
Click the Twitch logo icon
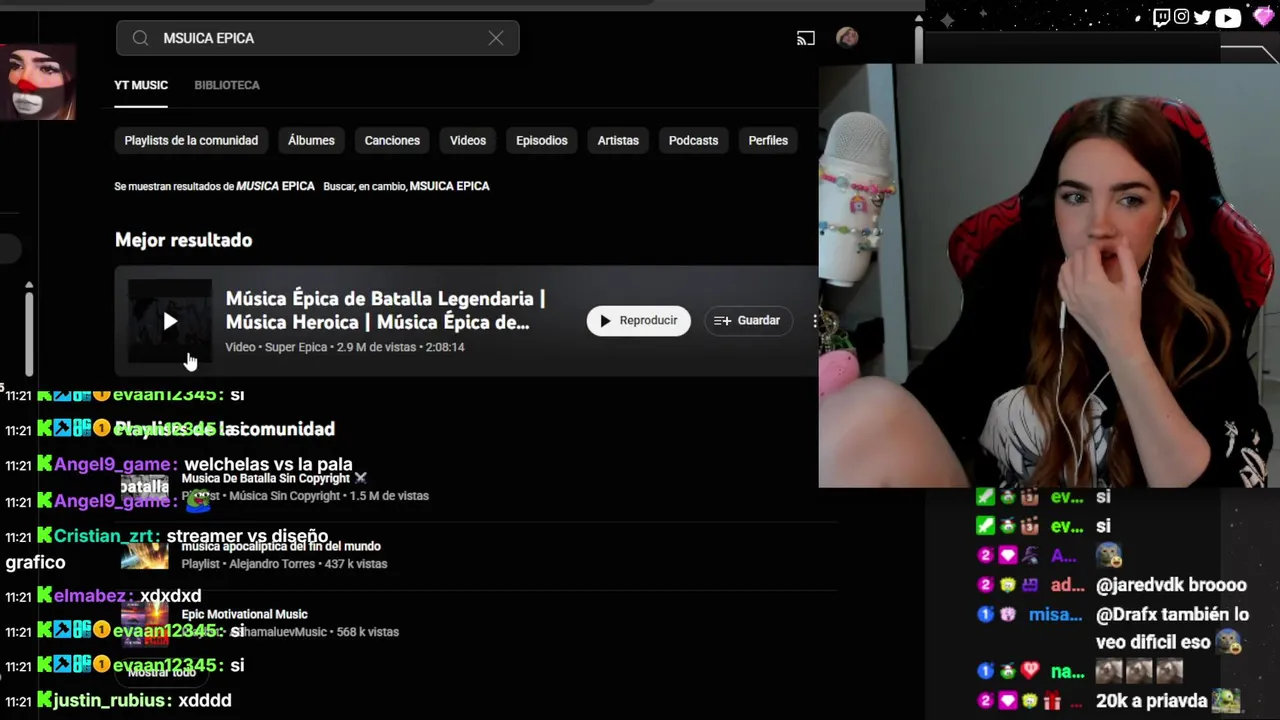pos(1161,17)
